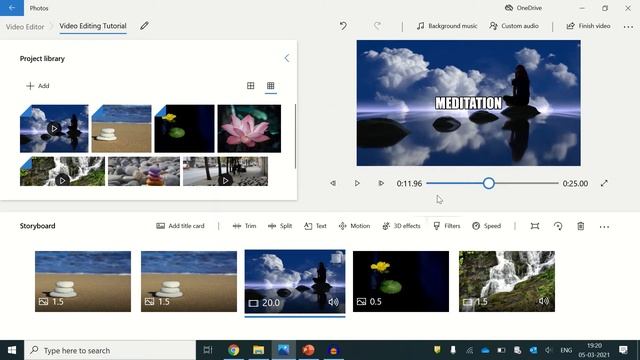Open Google Chrome from the taskbar
The width and height of the screenshot is (640, 360).
(x=233, y=350)
